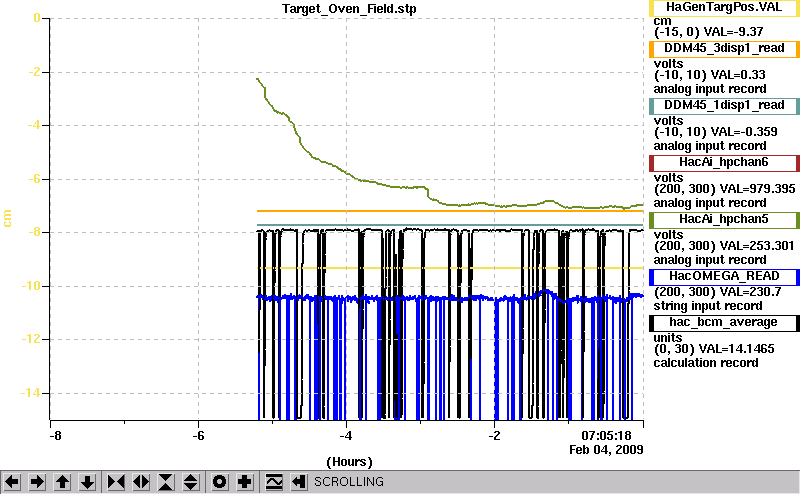Click the VAL=-0.359 readout text
Viewport: 800px width, 494px height.
(744, 132)
